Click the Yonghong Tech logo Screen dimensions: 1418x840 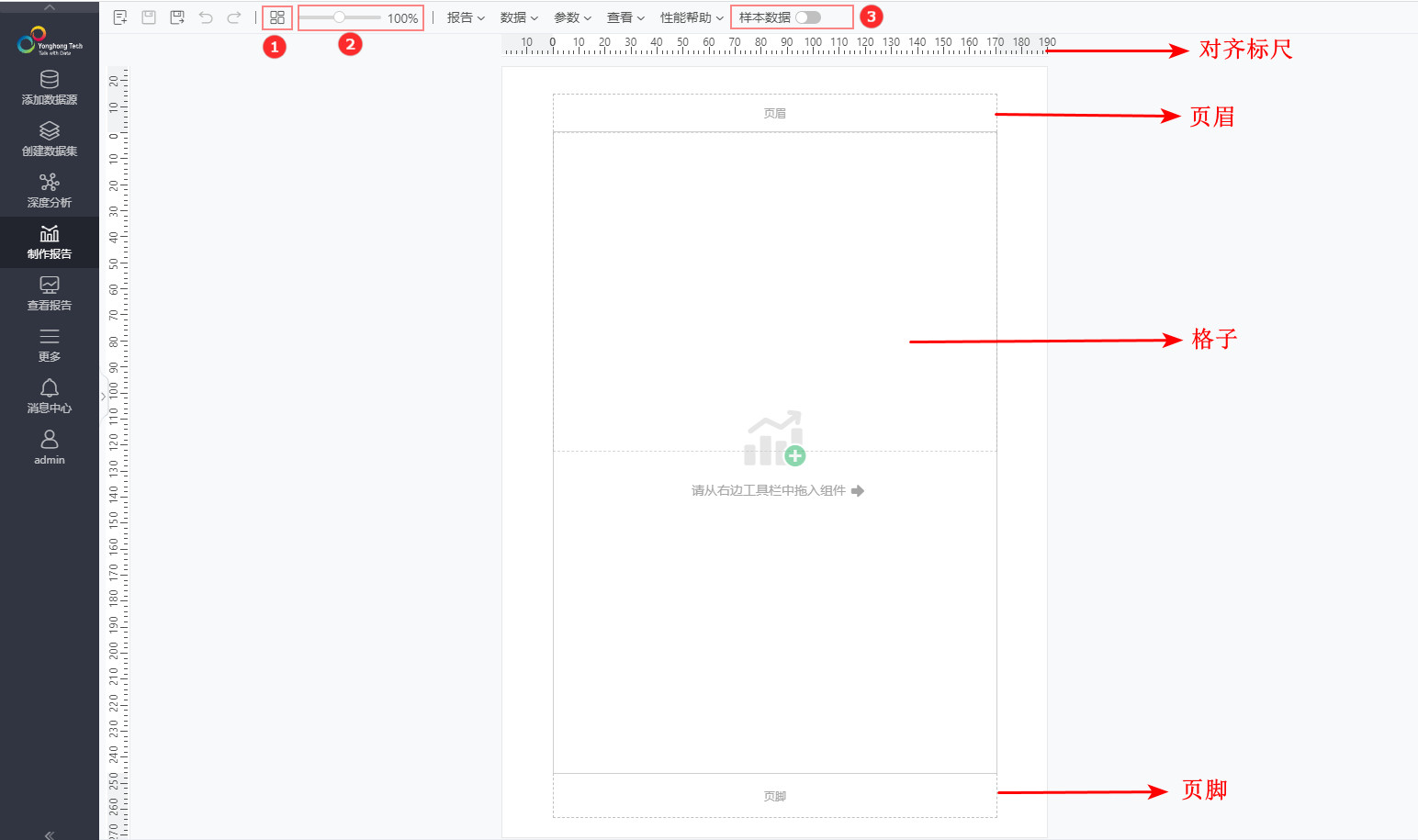tap(50, 41)
